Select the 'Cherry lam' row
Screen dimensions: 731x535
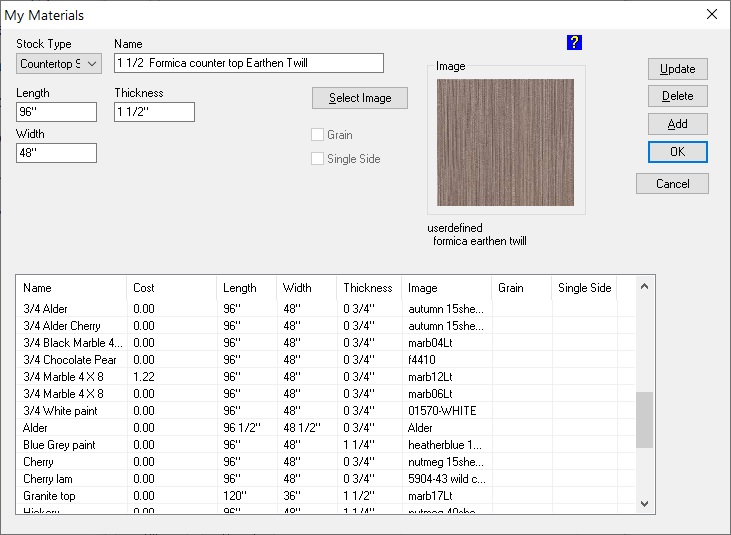tap(325, 479)
